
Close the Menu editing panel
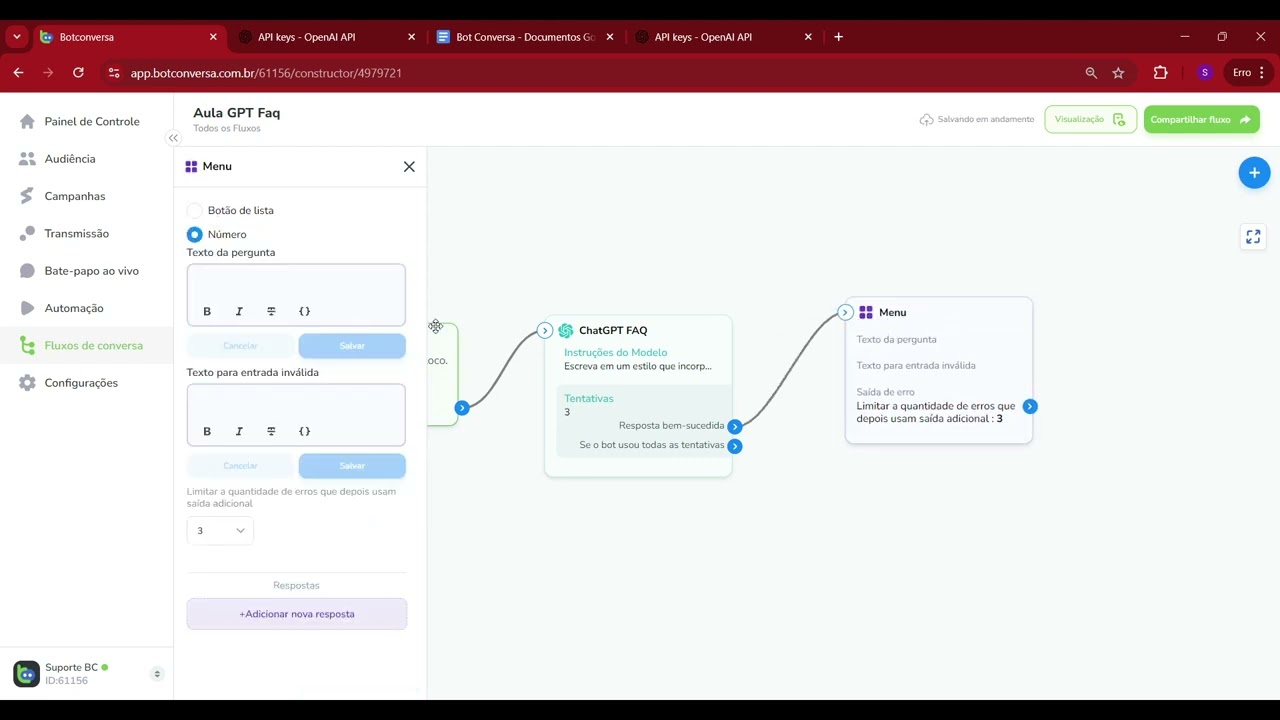click(409, 167)
